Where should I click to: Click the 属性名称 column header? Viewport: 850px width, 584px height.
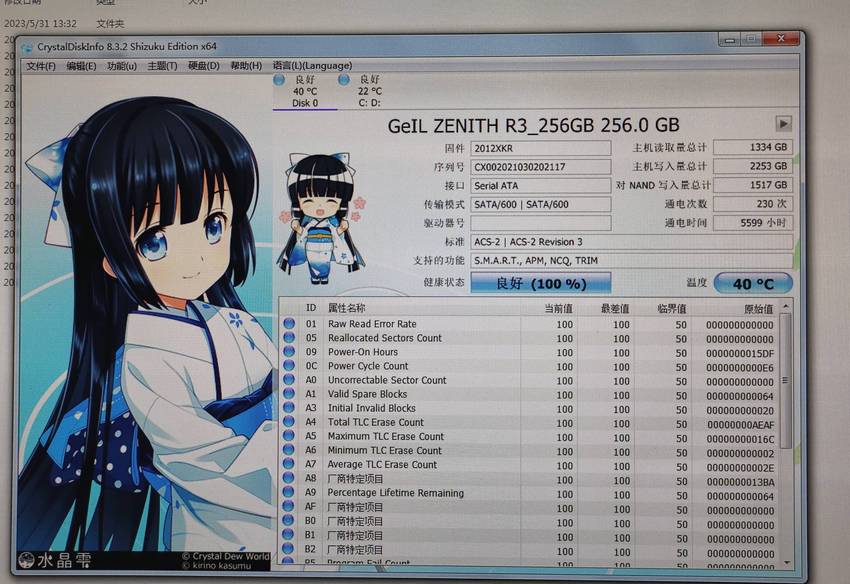(x=347, y=308)
